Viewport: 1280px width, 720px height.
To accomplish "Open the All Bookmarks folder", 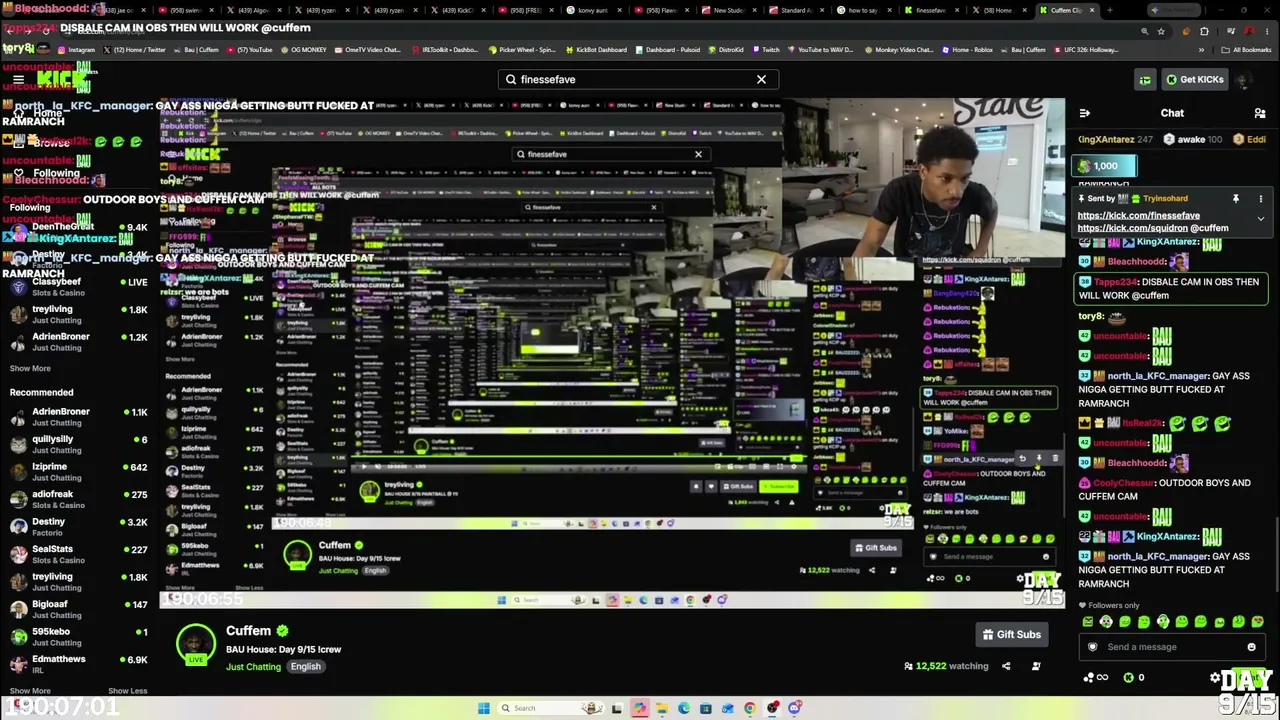I will (1246, 49).
